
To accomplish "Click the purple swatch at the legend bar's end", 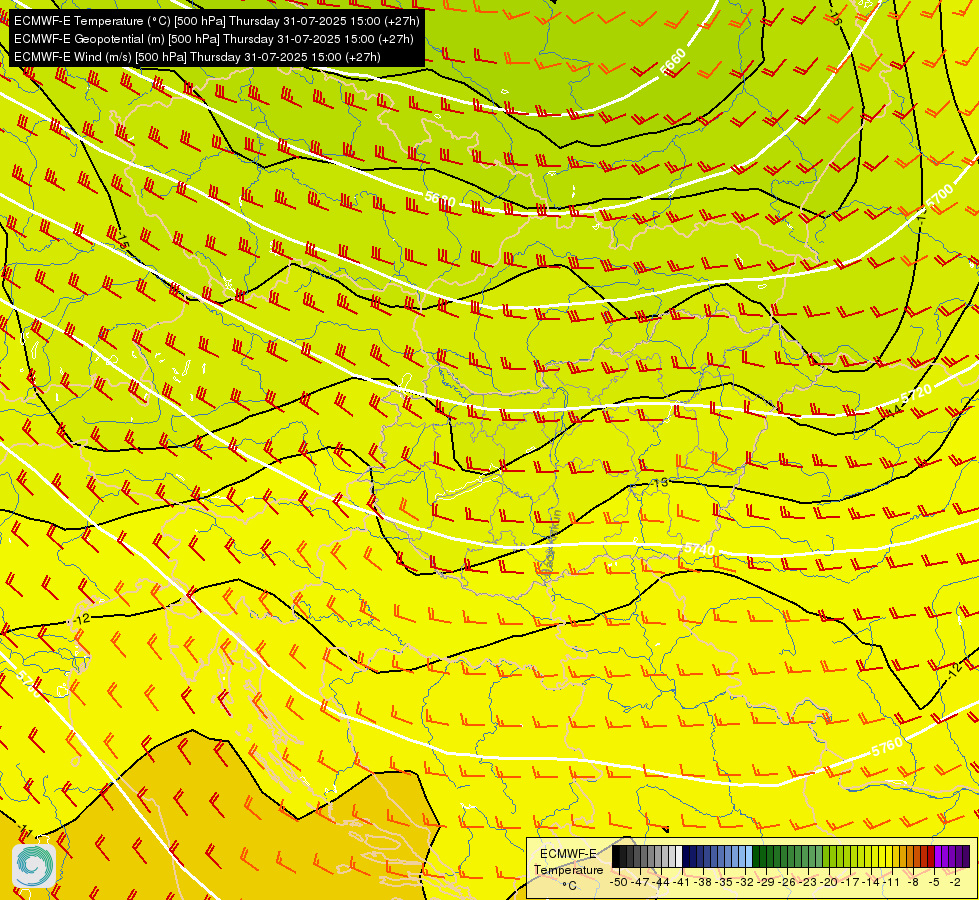I will pyautogui.click(x=966, y=856).
